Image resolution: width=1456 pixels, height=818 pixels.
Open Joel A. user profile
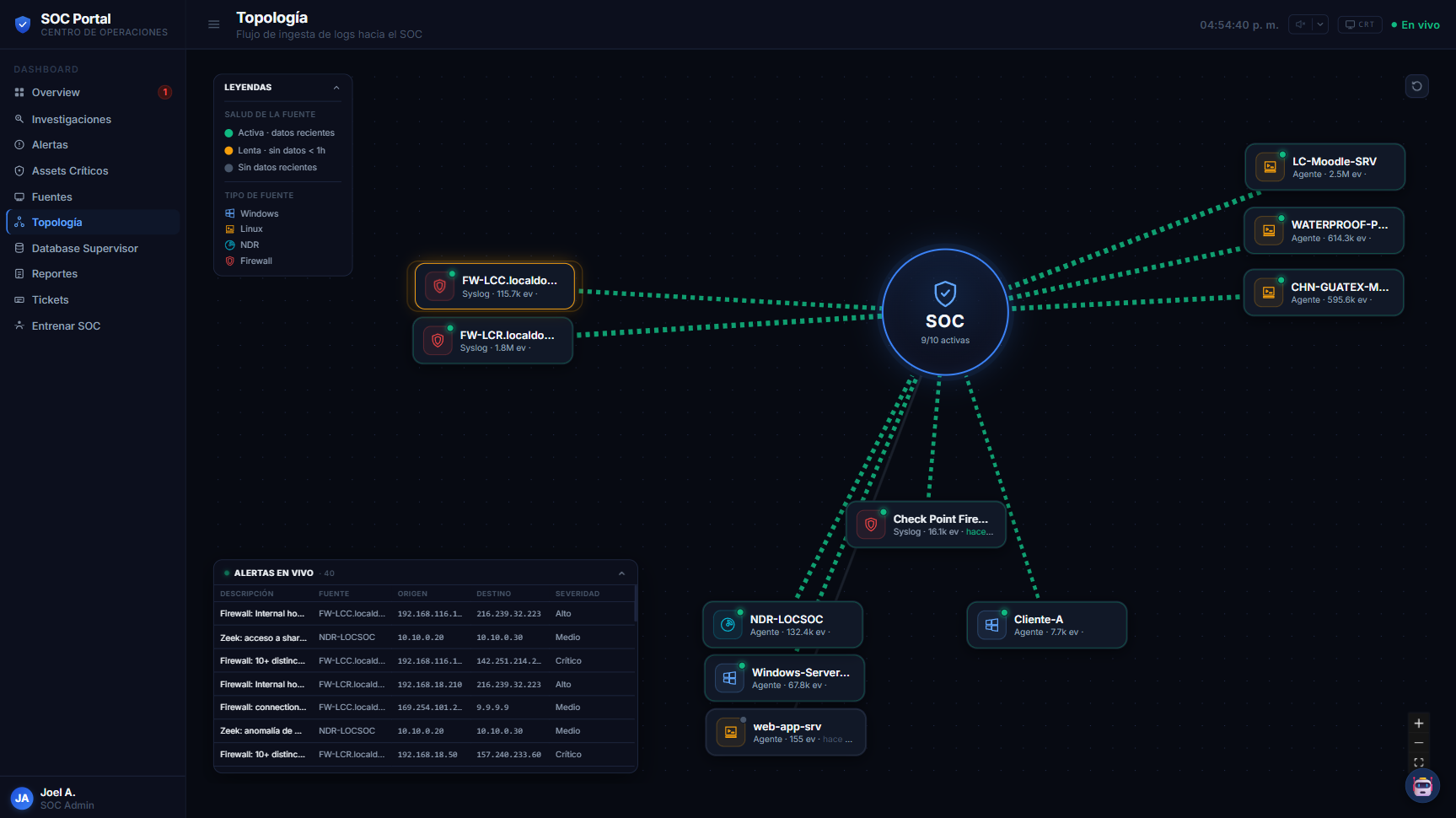(52, 798)
